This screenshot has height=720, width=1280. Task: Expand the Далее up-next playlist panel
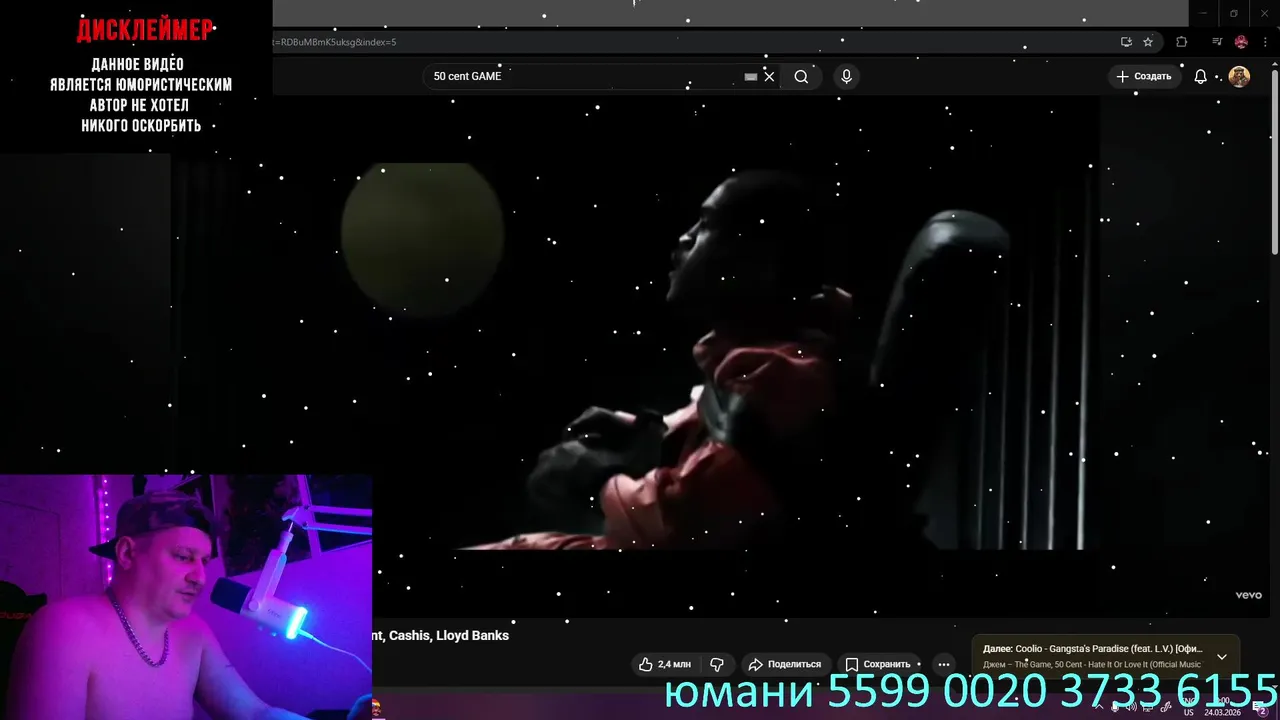pos(1222,657)
